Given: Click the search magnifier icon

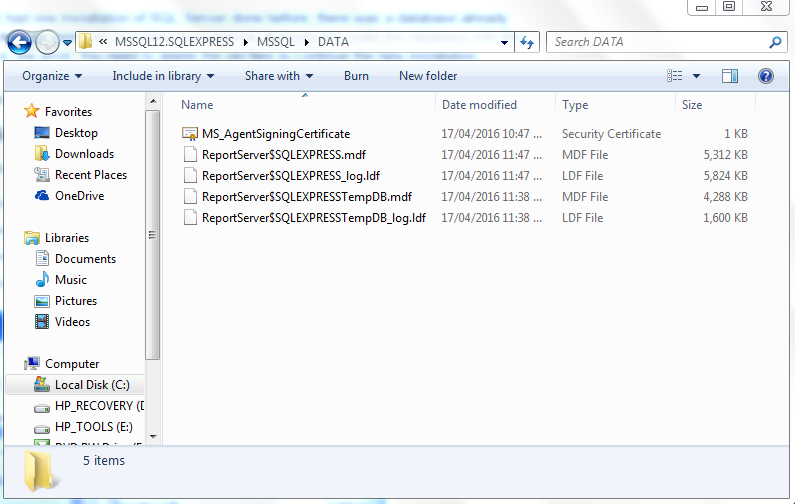Looking at the screenshot, I should (775, 42).
